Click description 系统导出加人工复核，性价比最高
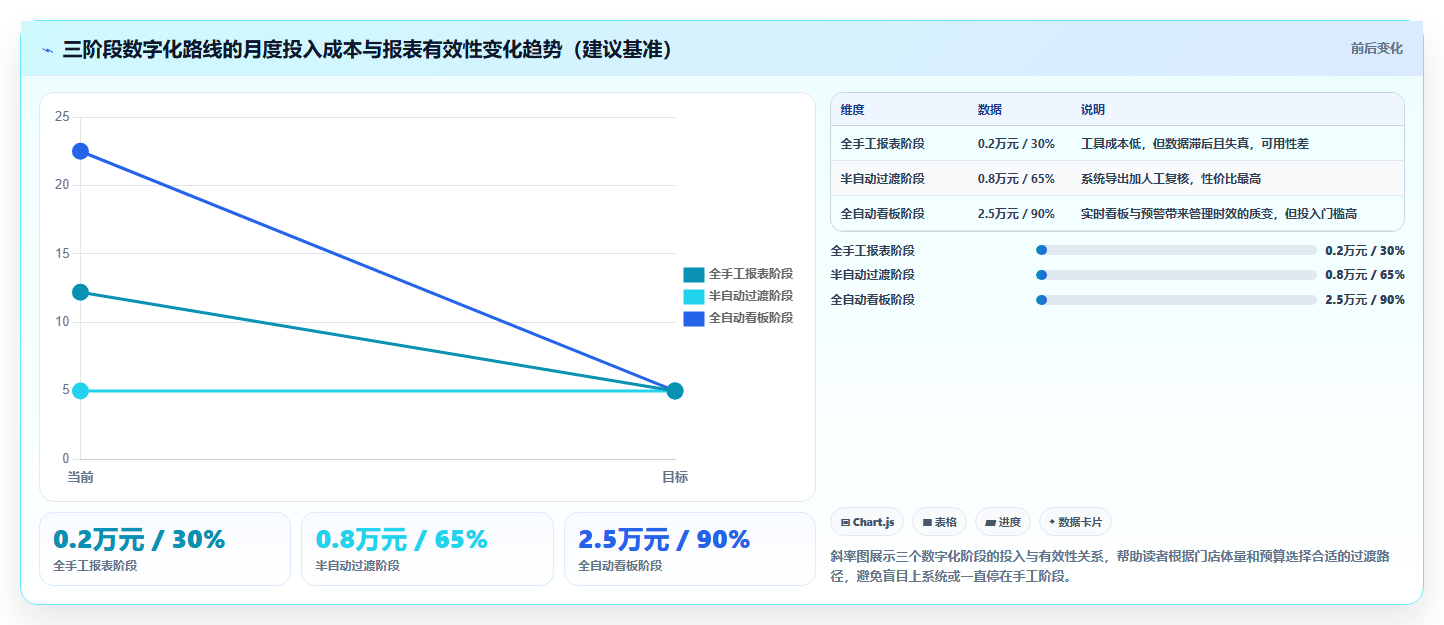1444x625 pixels. pyautogui.click(x=1171, y=179)
